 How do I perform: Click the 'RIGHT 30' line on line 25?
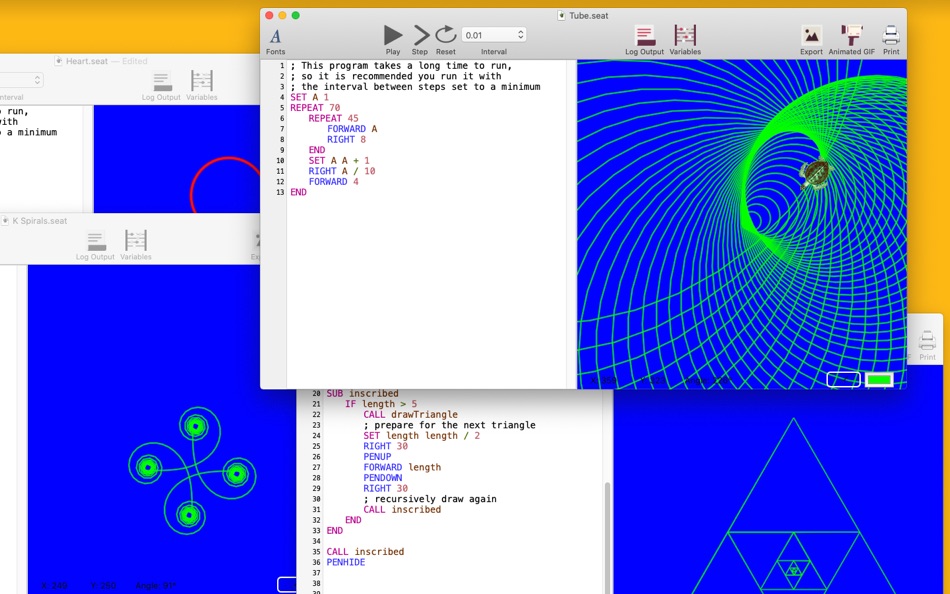pyautogui.click(x=385, y=446)
